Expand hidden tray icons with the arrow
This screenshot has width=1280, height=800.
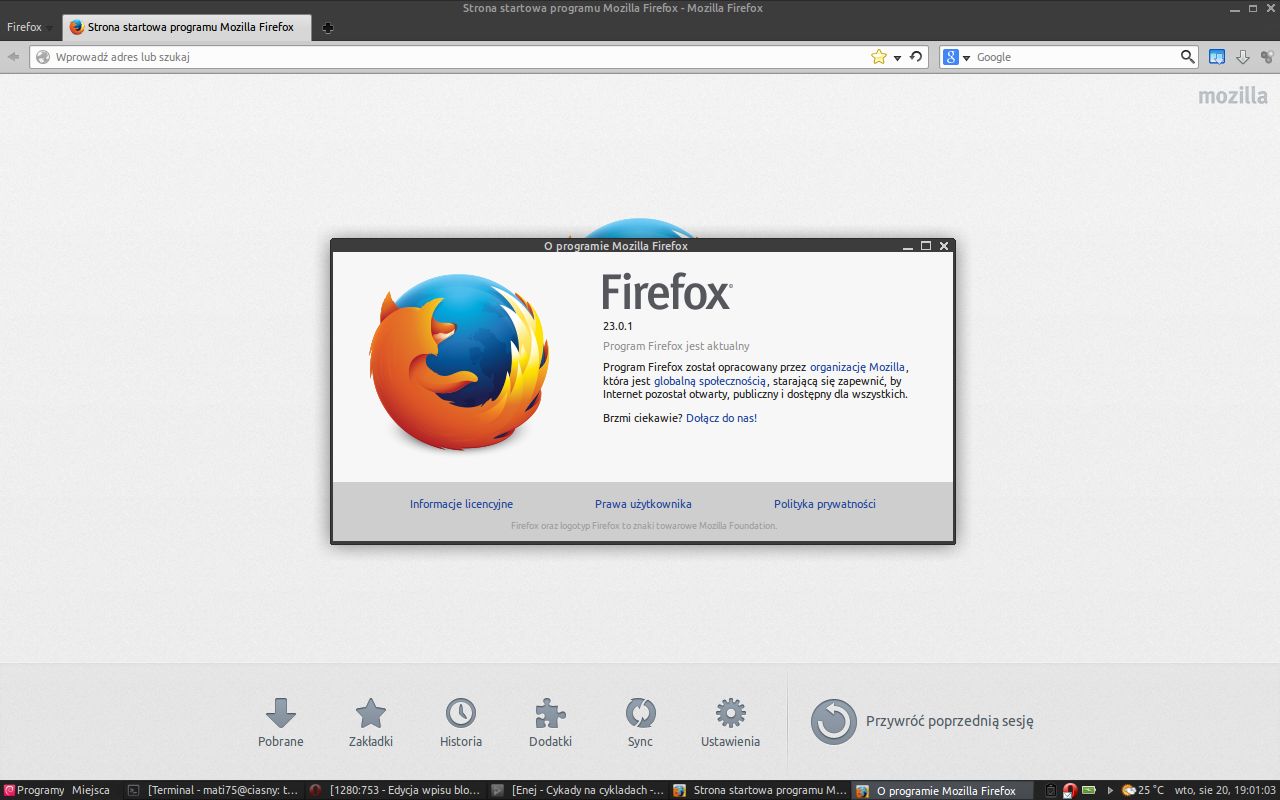point(1110,790)
